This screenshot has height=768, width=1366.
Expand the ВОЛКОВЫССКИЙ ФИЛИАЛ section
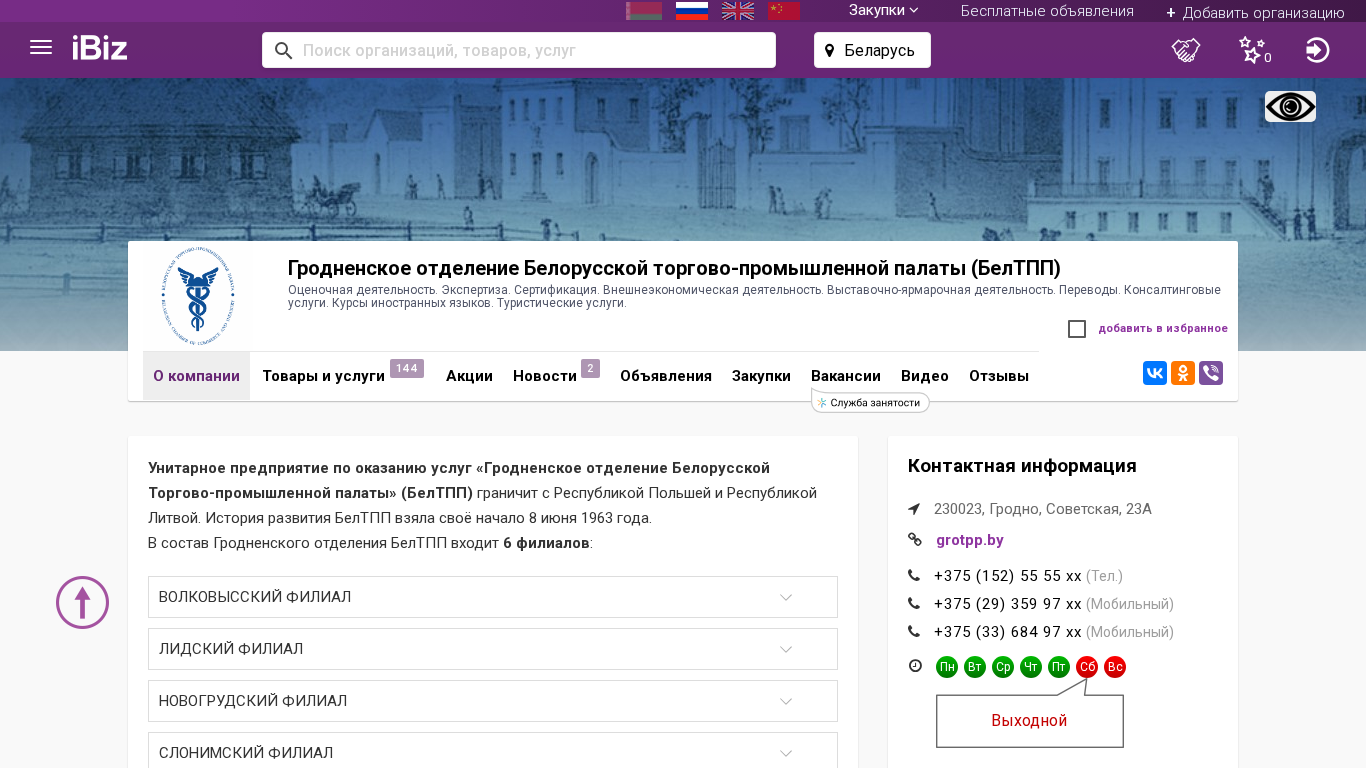click(492, 597)
